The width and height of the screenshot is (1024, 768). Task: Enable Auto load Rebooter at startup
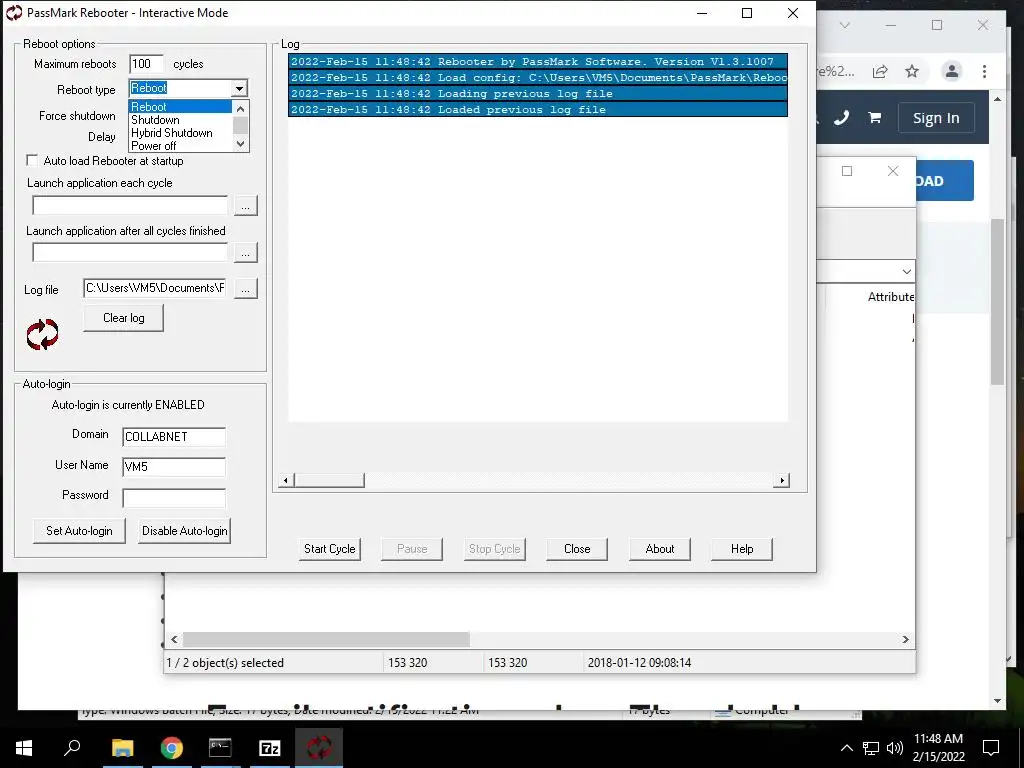pos(31,161)
